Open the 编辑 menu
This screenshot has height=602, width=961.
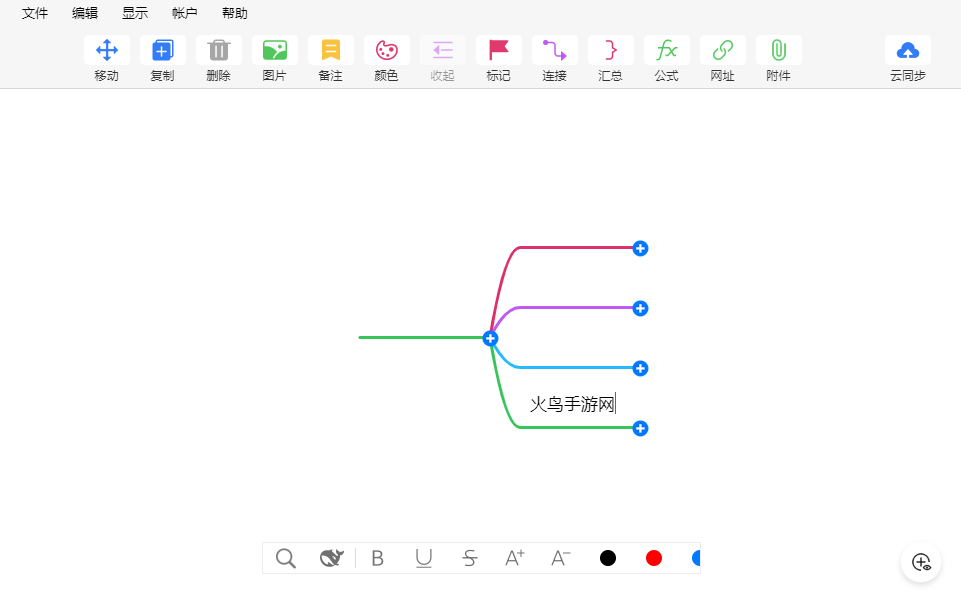85,13
